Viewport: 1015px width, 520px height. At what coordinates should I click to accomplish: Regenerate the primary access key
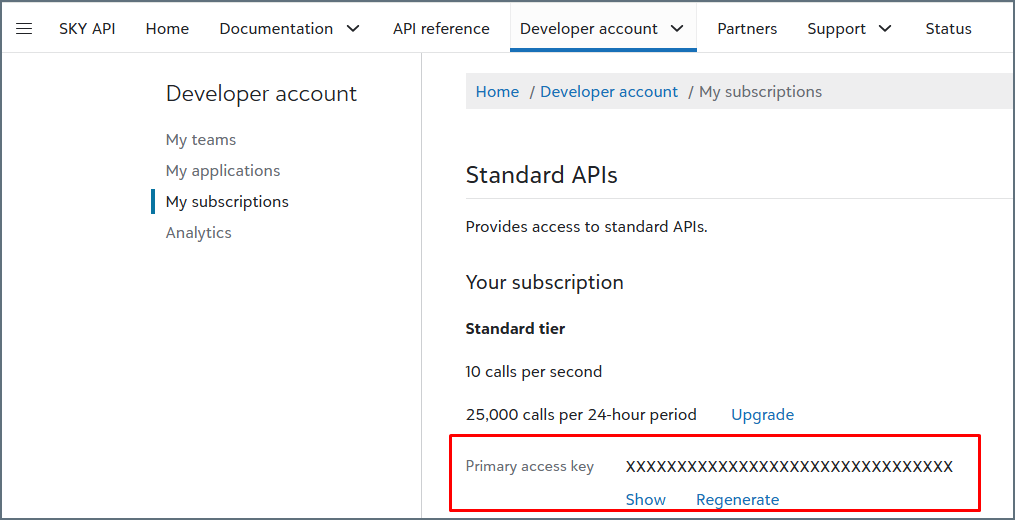pos(737,499)
